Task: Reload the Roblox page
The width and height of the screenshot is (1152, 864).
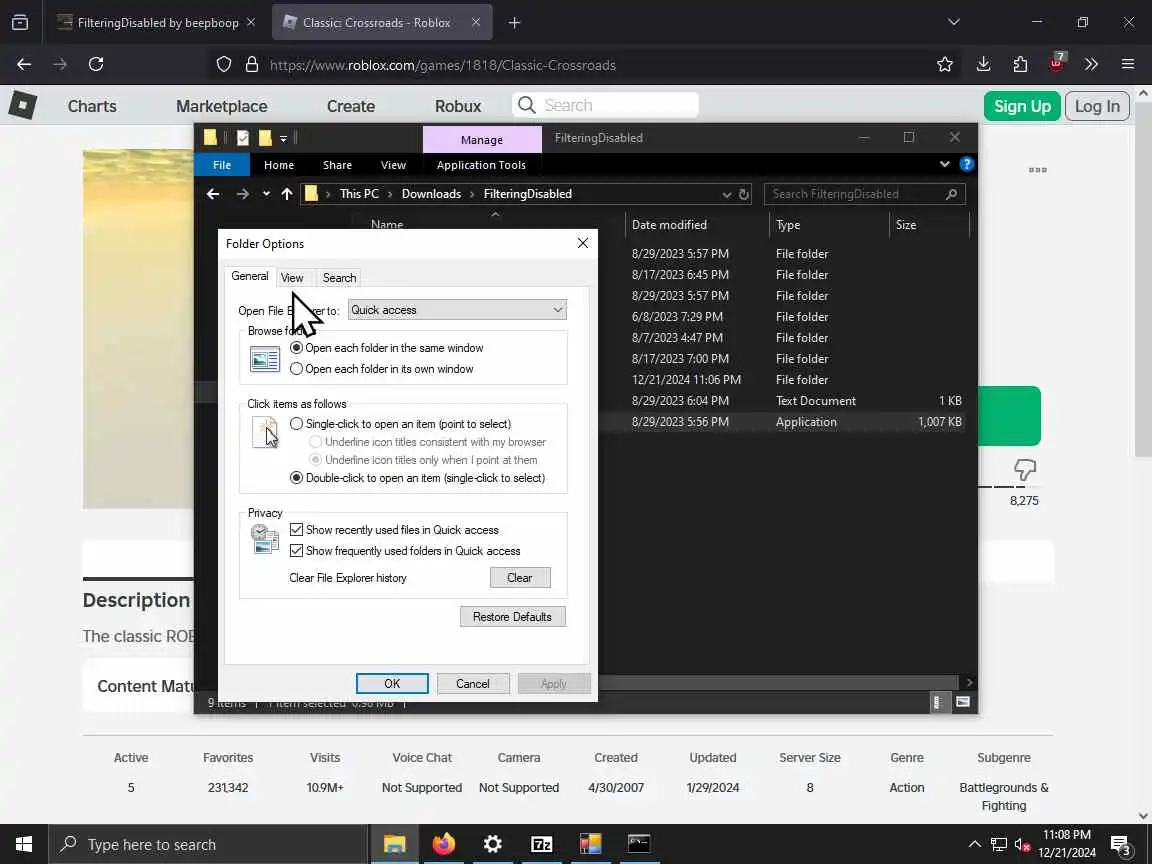Action: 96,65
